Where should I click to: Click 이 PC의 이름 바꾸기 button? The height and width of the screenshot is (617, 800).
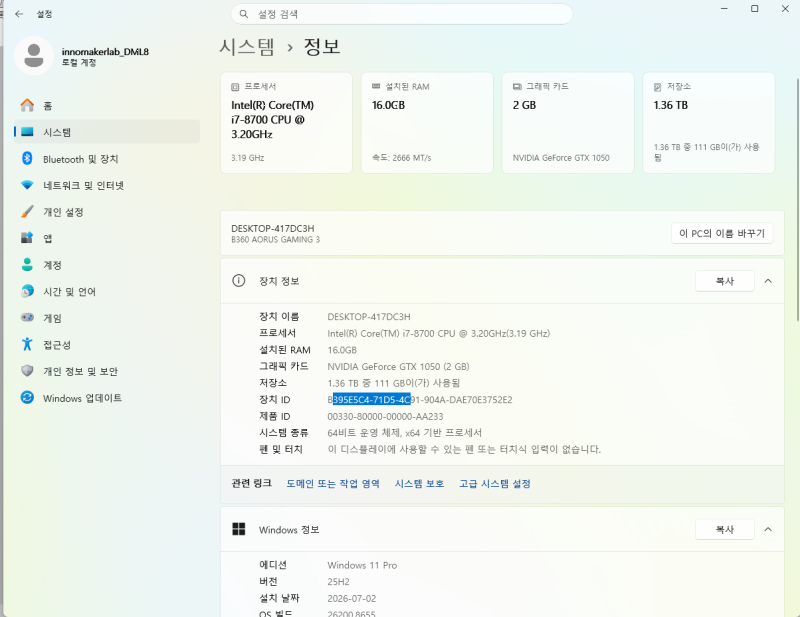point(722,233)
